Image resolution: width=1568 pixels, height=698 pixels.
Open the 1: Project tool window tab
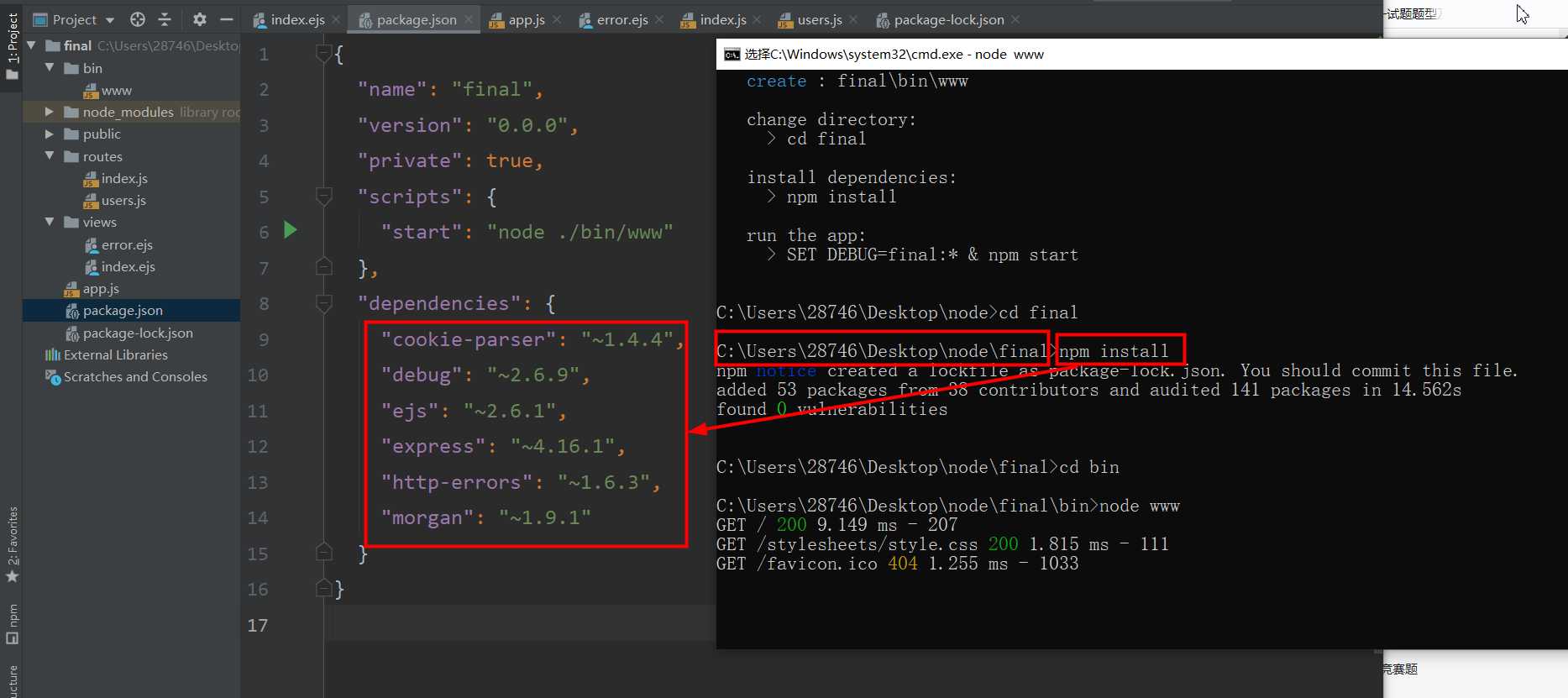tap(12, 46)
